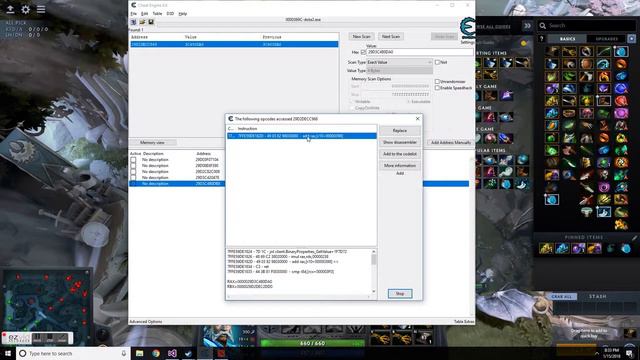The height and width of the screenshot is (360, 640).
Task: Tick Active checkbox of fourth address list row
Action: 133,178
